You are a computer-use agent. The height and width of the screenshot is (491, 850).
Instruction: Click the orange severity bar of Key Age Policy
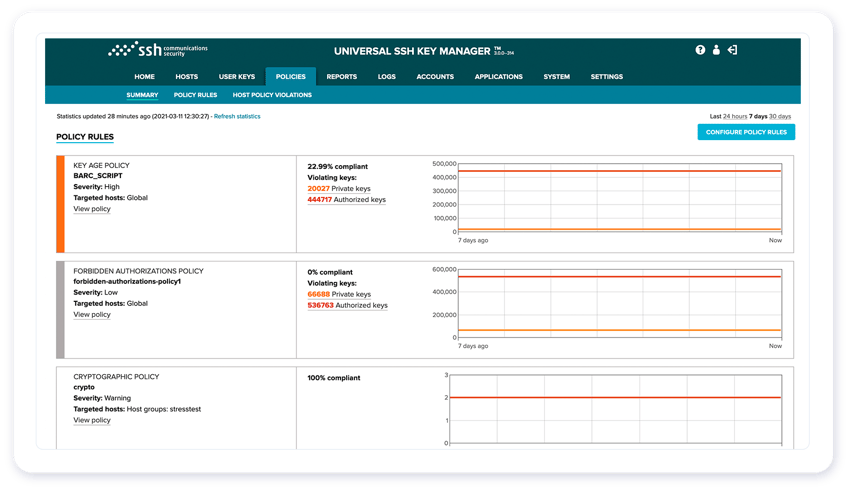(61, 204)
